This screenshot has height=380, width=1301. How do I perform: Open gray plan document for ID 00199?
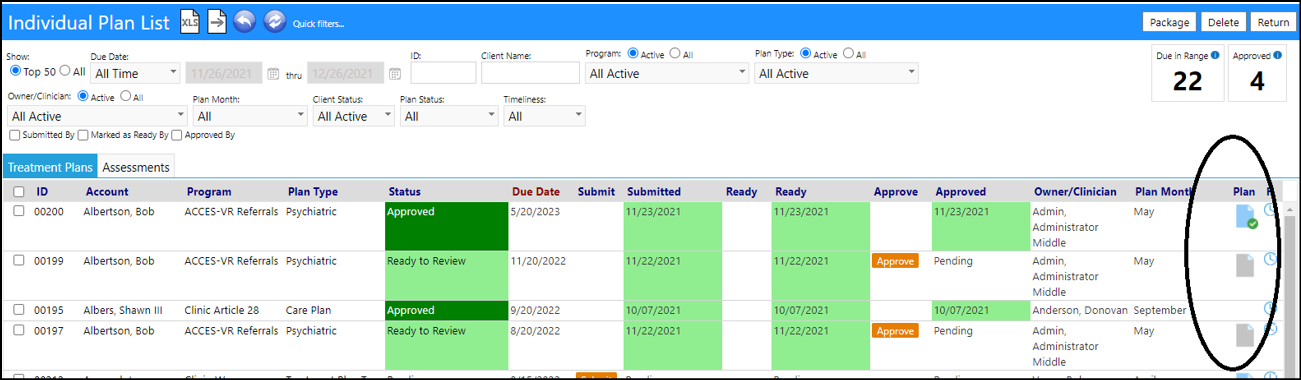[1245, 265]
